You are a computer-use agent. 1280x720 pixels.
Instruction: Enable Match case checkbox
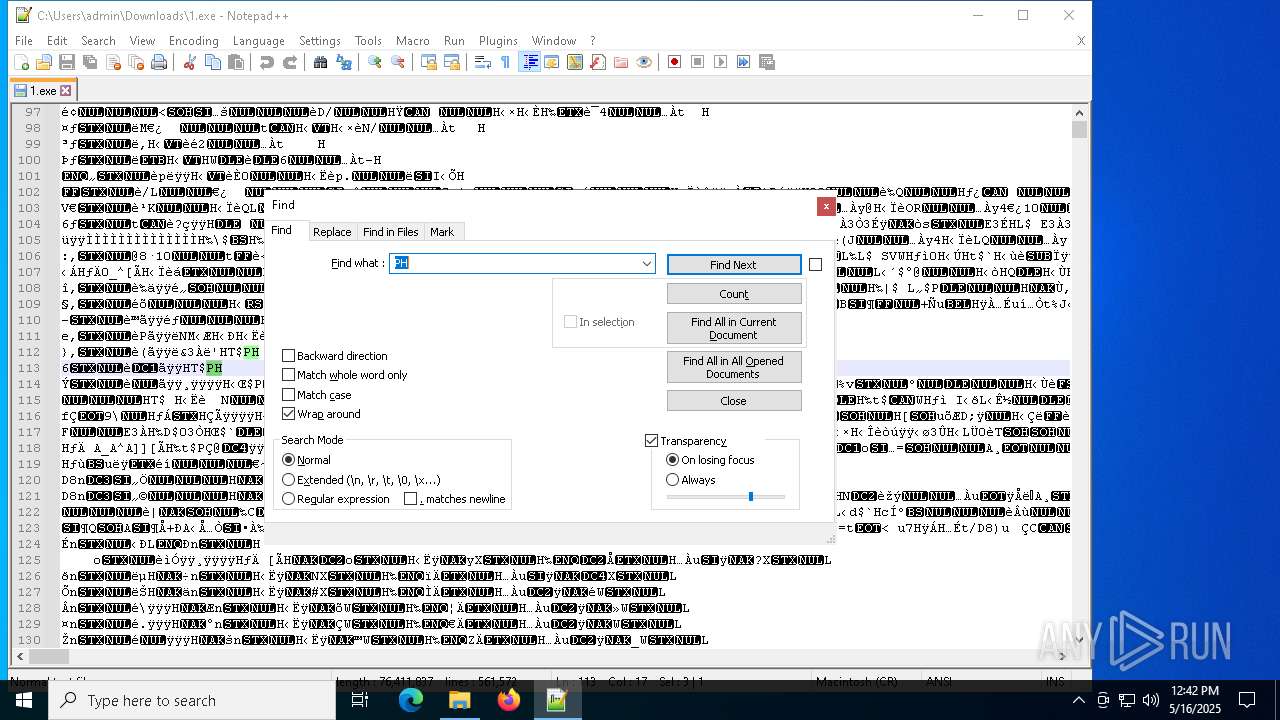coord(289,395)
